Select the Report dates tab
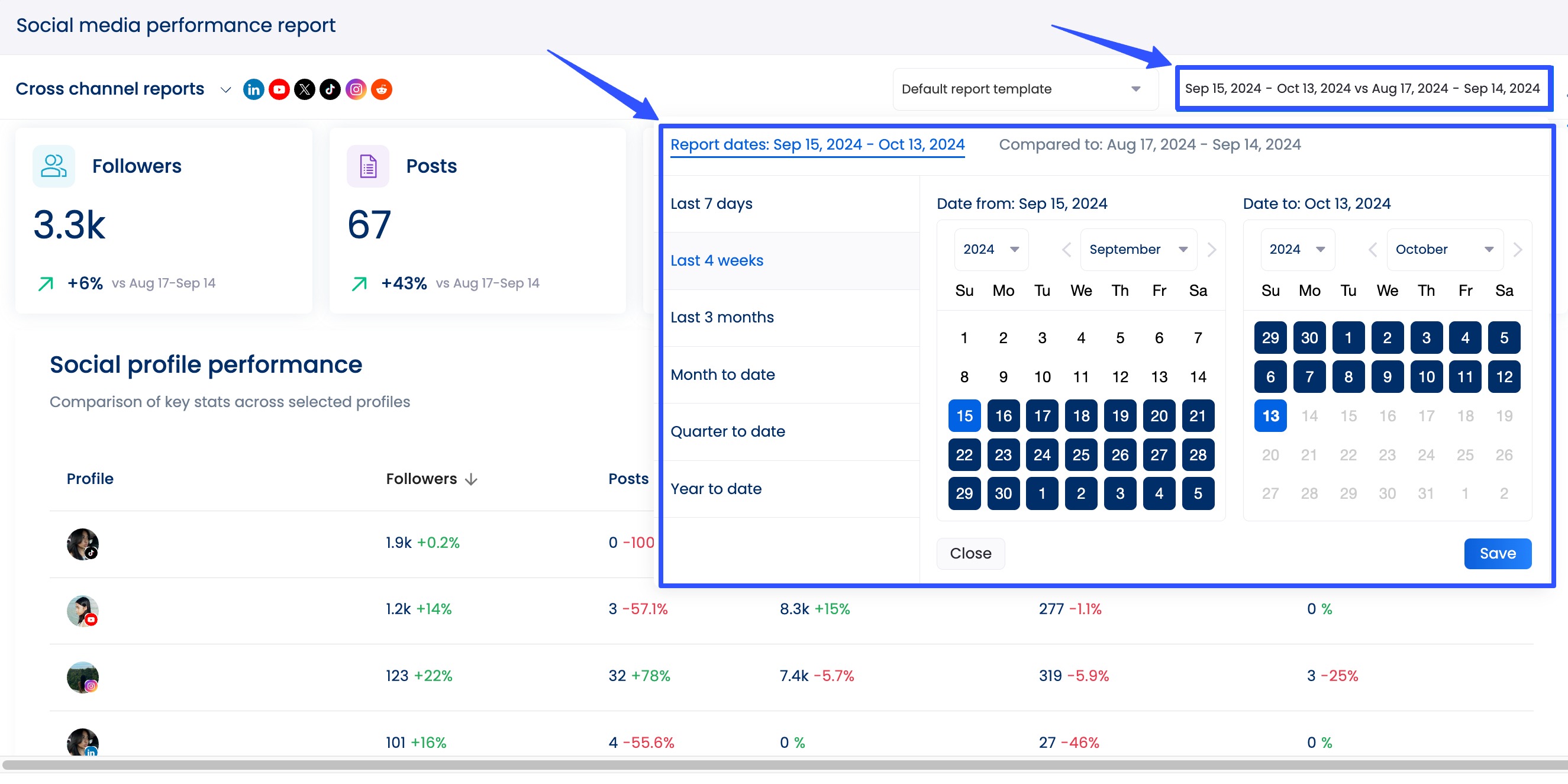Viewport: 1568px width, 784px height. click(818, 144)
